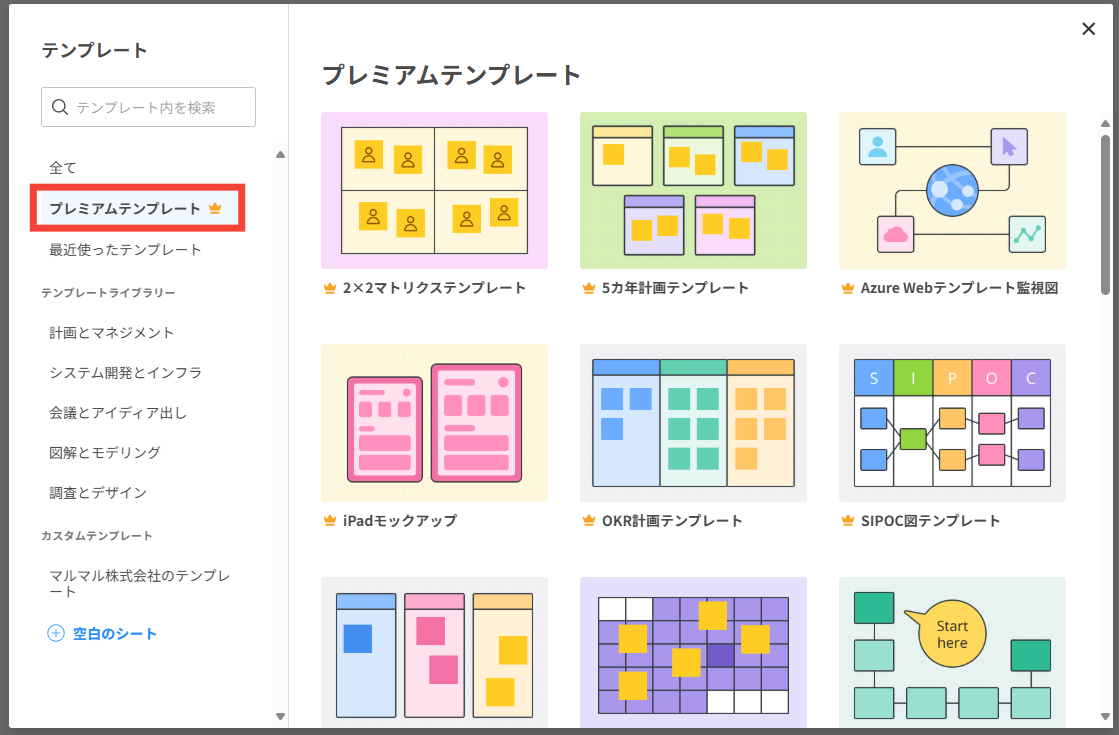Viewport: 1119px width, 735px height.
Task: Open 最近使ったテンプレート list
Action: click(125, 250)
